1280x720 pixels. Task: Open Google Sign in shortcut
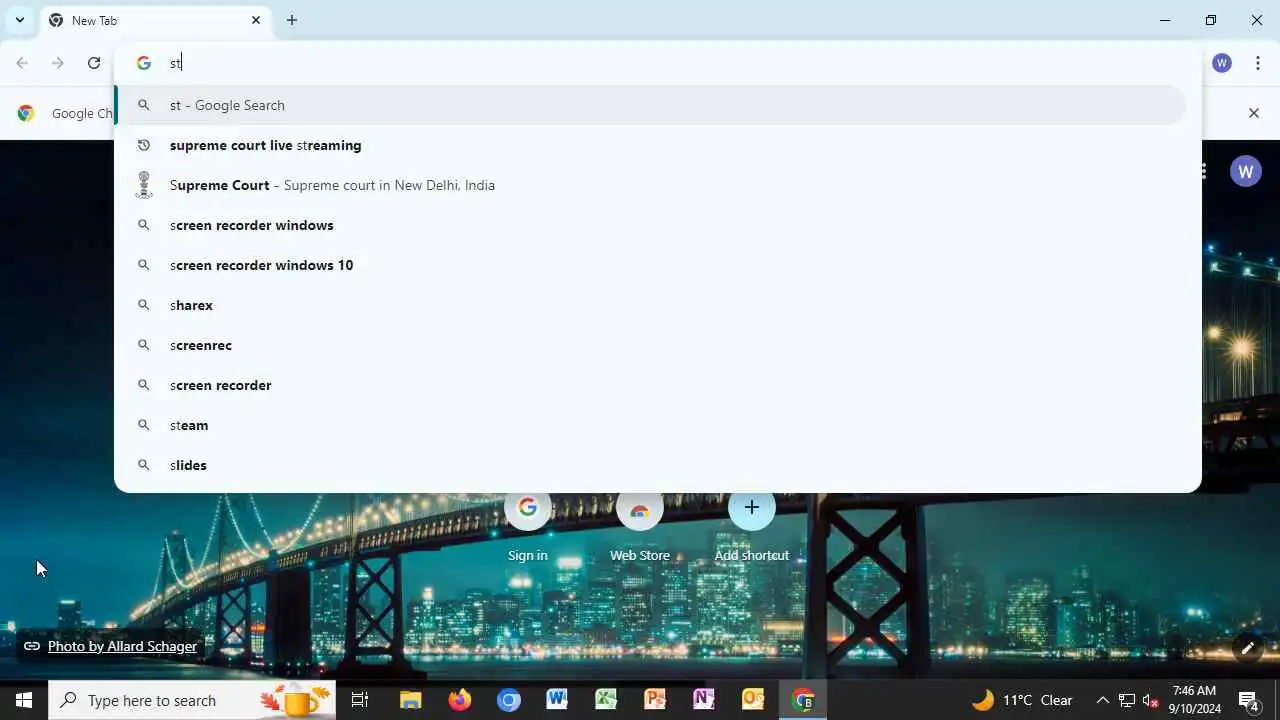tap(528, 525)
